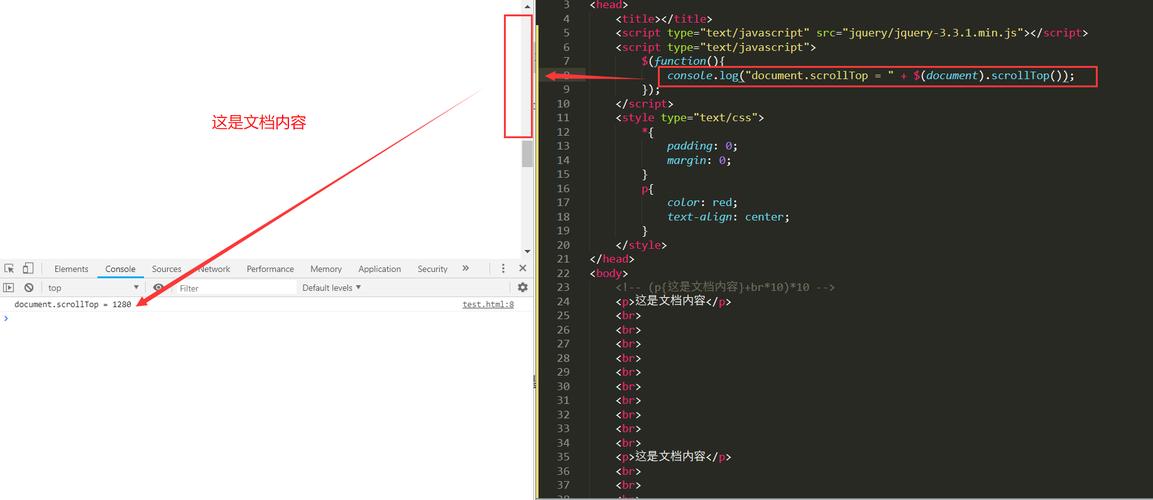Open the Application tab
This screenshot has height=500, width=1153.
[379, 269]
